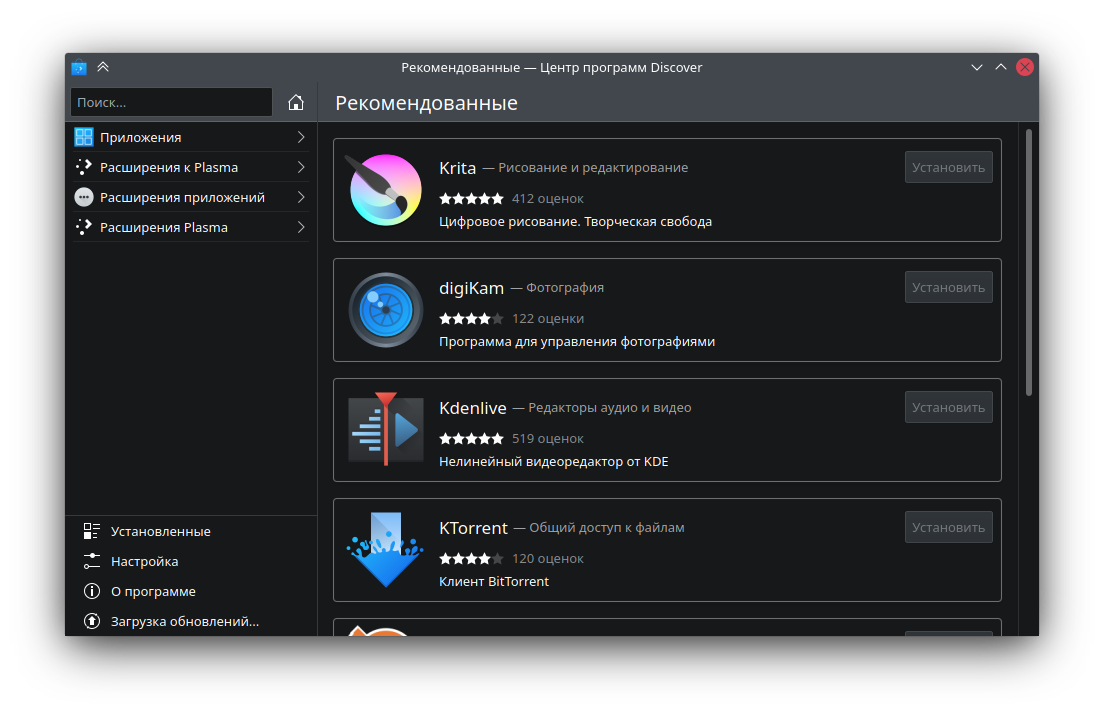Open the Приложения category
The width and height of the screenshot is (1104, 713).
point(191,137)
